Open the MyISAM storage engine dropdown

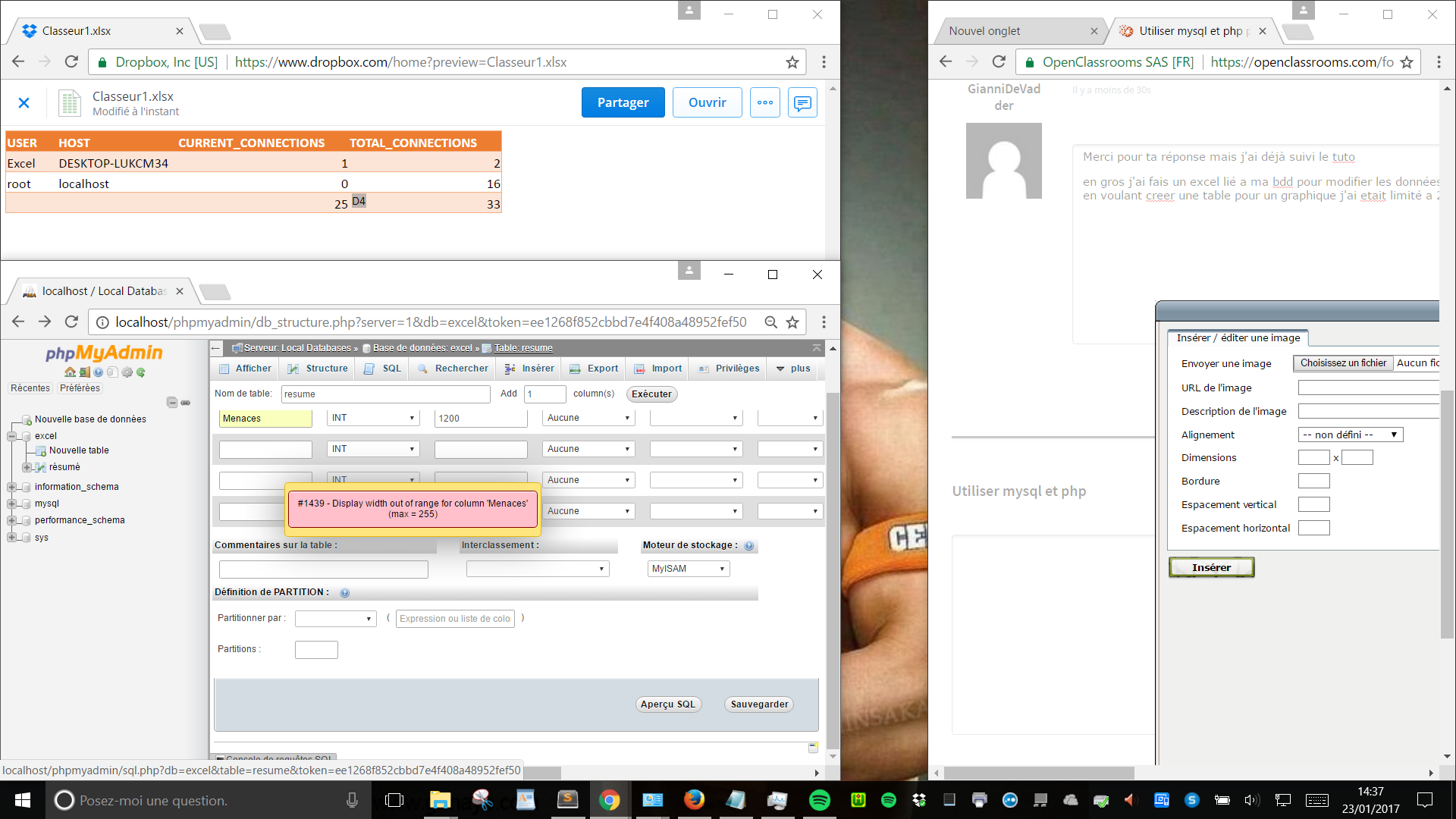point(687,568)
